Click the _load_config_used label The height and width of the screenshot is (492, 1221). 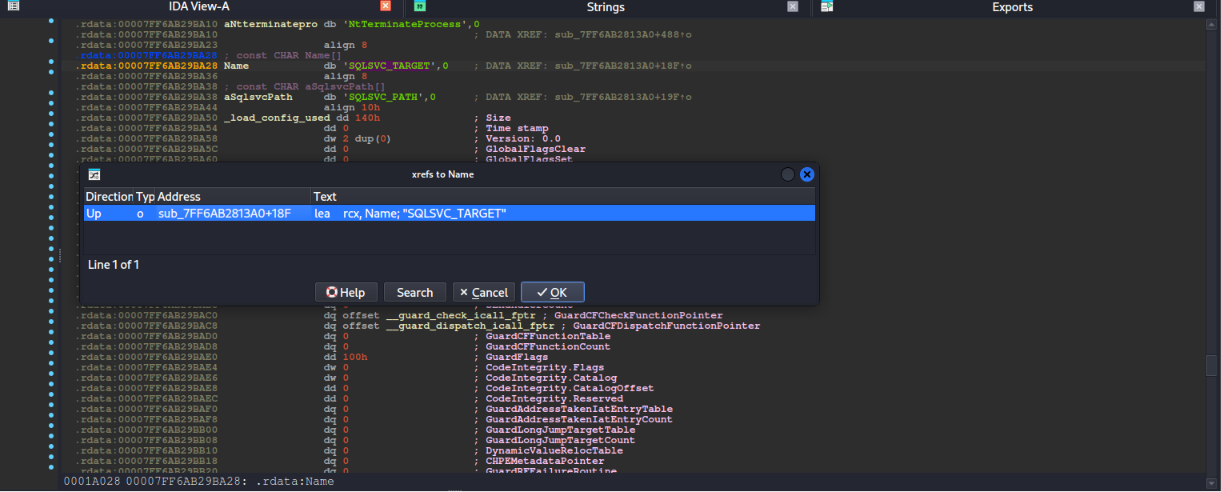coord(277,117)
